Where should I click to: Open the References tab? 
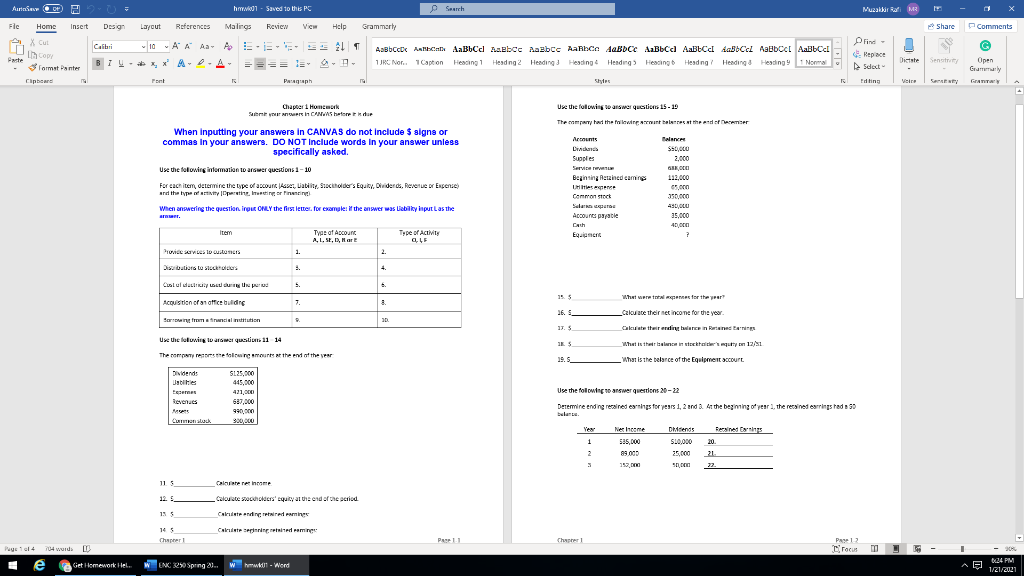[x=193, y=27]
